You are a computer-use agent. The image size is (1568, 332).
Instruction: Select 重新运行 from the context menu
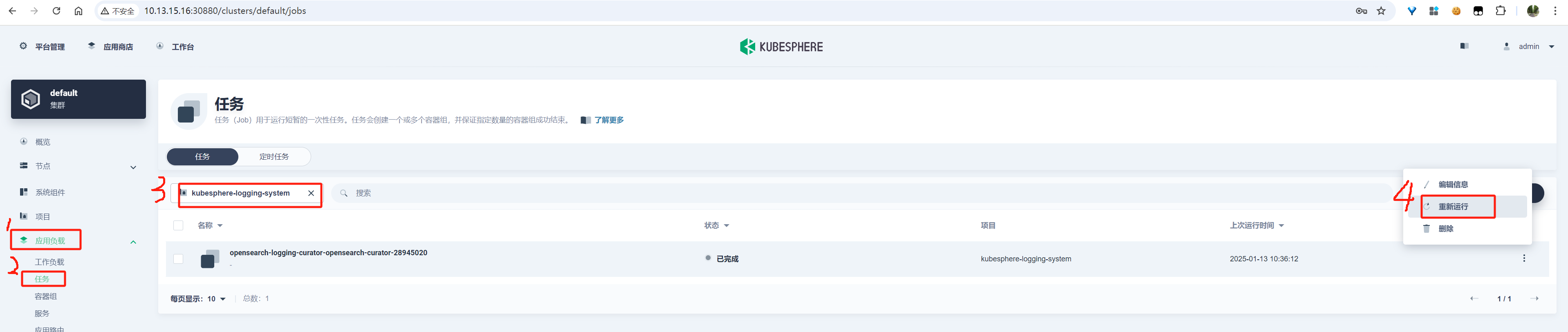(1453, 207)
